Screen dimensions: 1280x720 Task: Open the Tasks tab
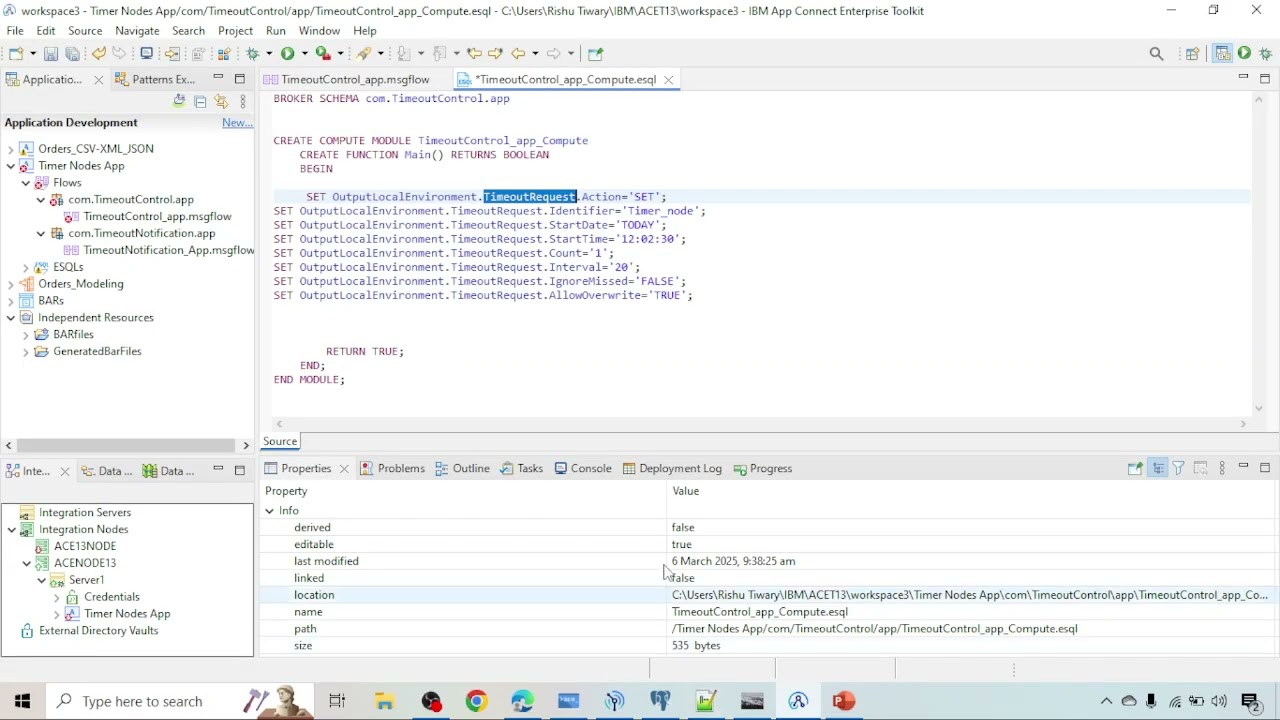pos(521,468)
